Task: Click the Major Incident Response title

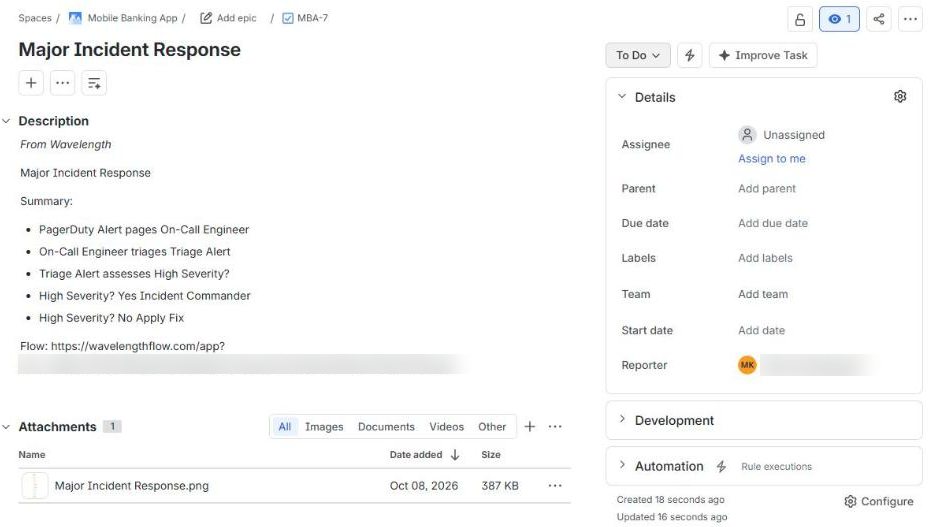Action: (130, 50)
